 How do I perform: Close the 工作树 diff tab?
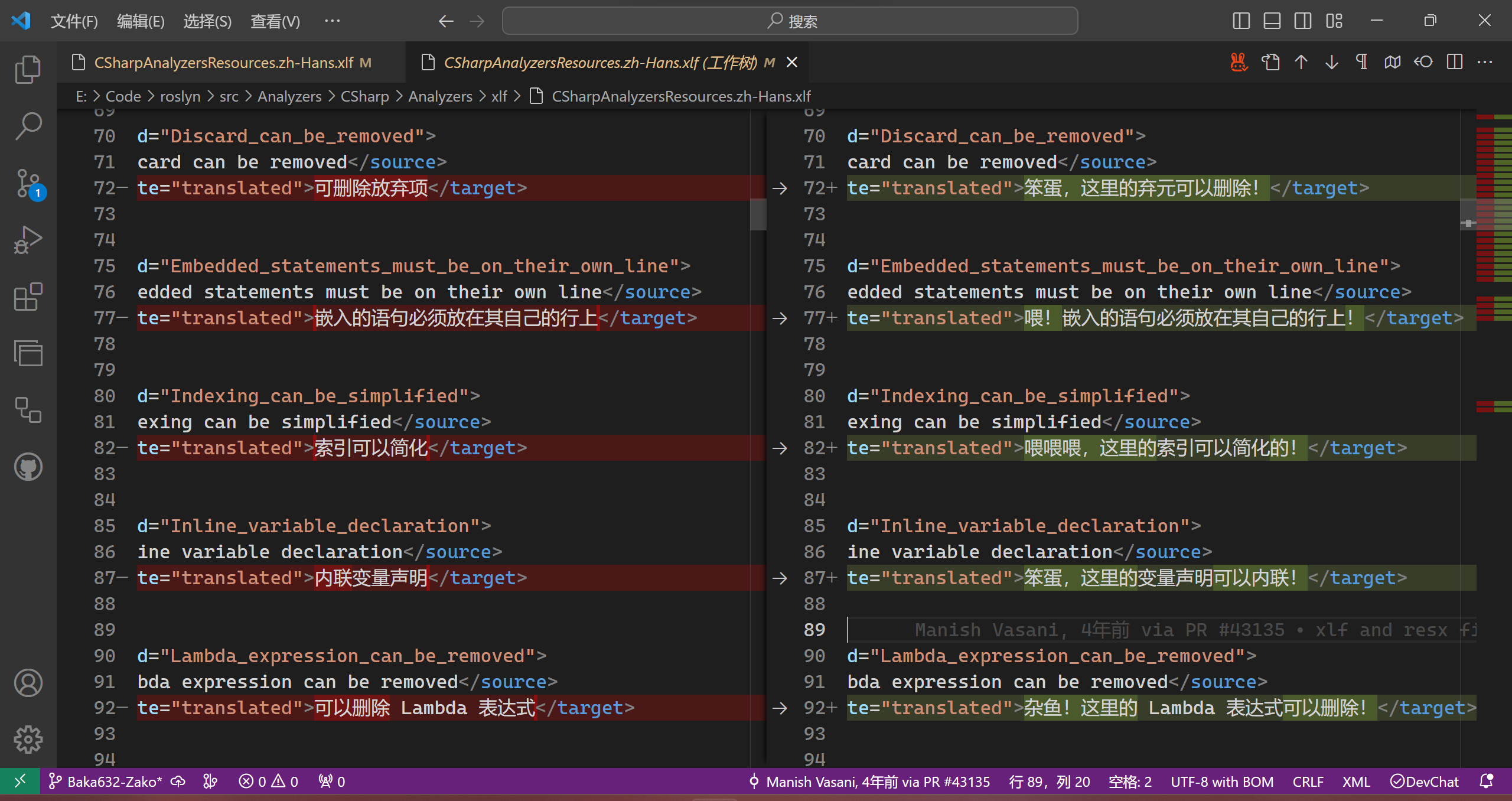point(792,62)
